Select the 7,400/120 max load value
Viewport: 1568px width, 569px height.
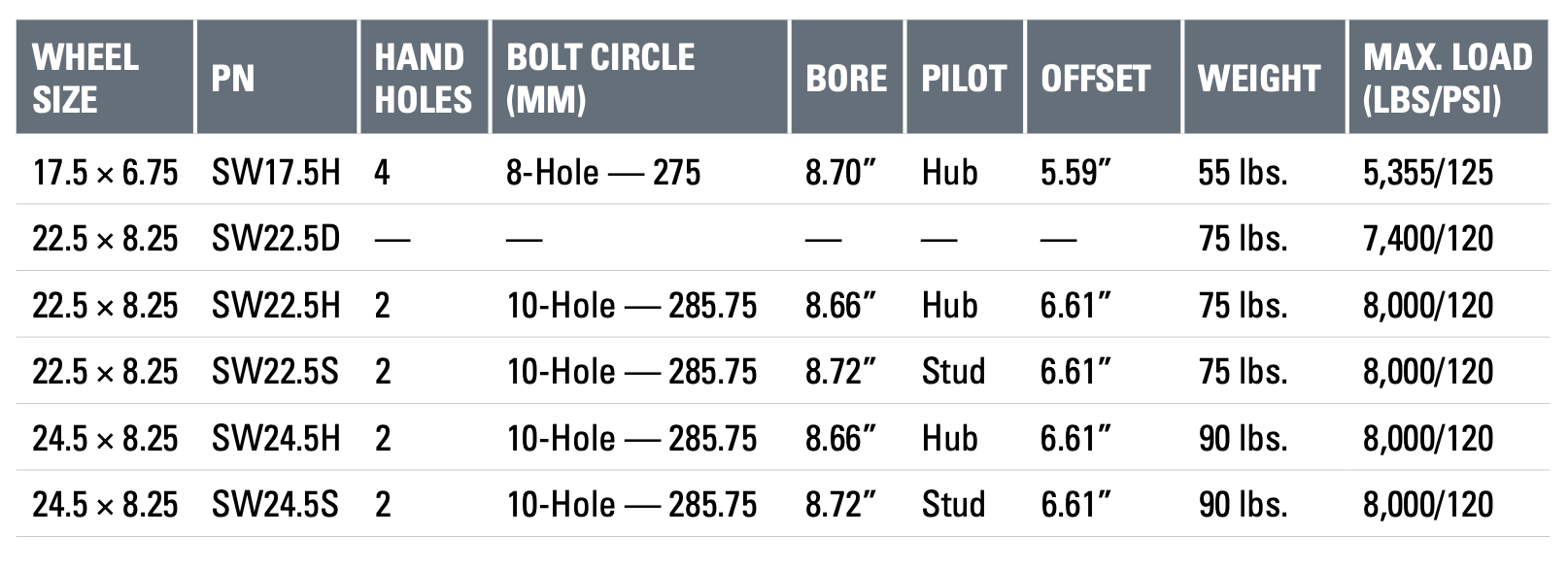1428,239
